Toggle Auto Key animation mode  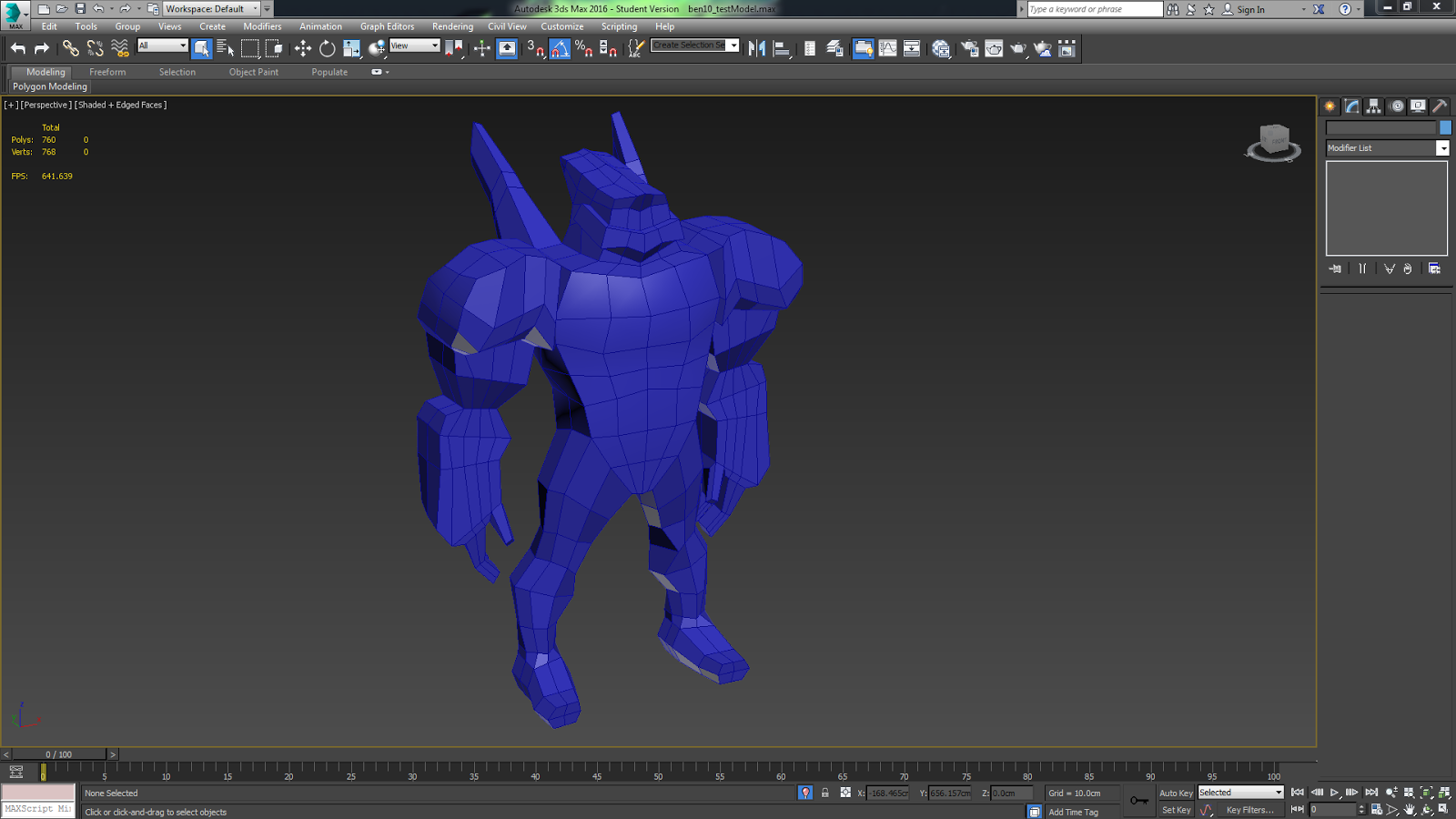coord(1176,793)
